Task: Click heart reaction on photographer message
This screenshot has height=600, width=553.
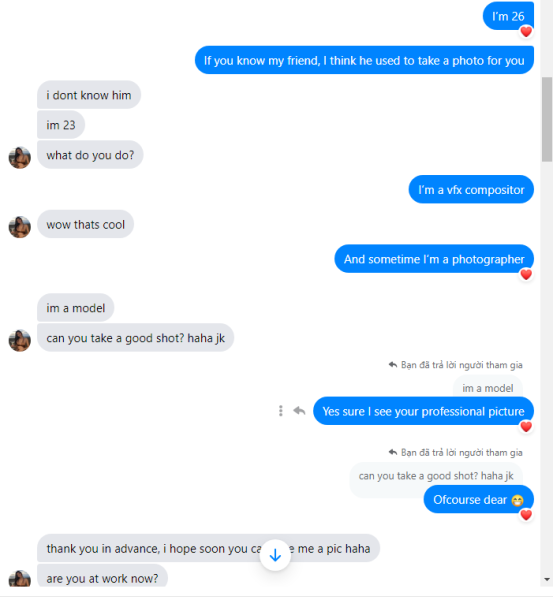Action: (526, 274)
